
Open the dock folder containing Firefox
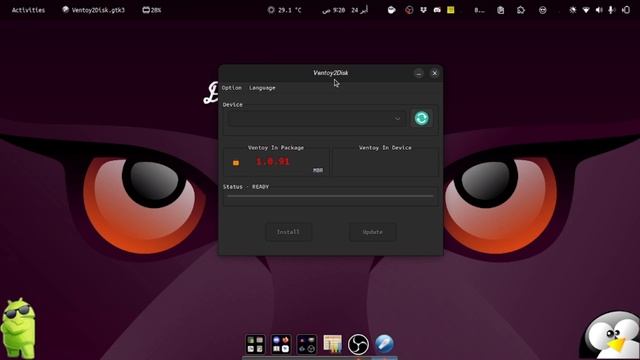click(281, 344)
